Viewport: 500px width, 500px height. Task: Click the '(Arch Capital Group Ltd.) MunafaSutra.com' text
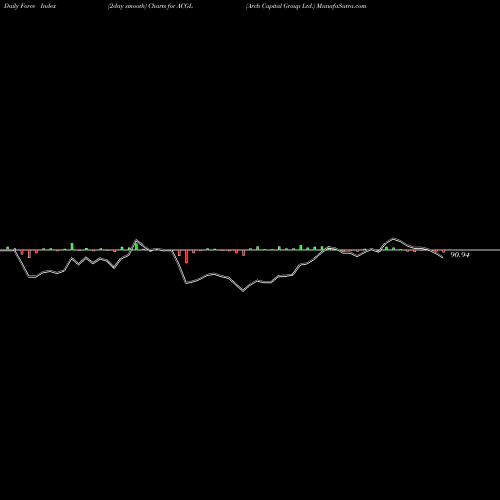coord(306,6)
